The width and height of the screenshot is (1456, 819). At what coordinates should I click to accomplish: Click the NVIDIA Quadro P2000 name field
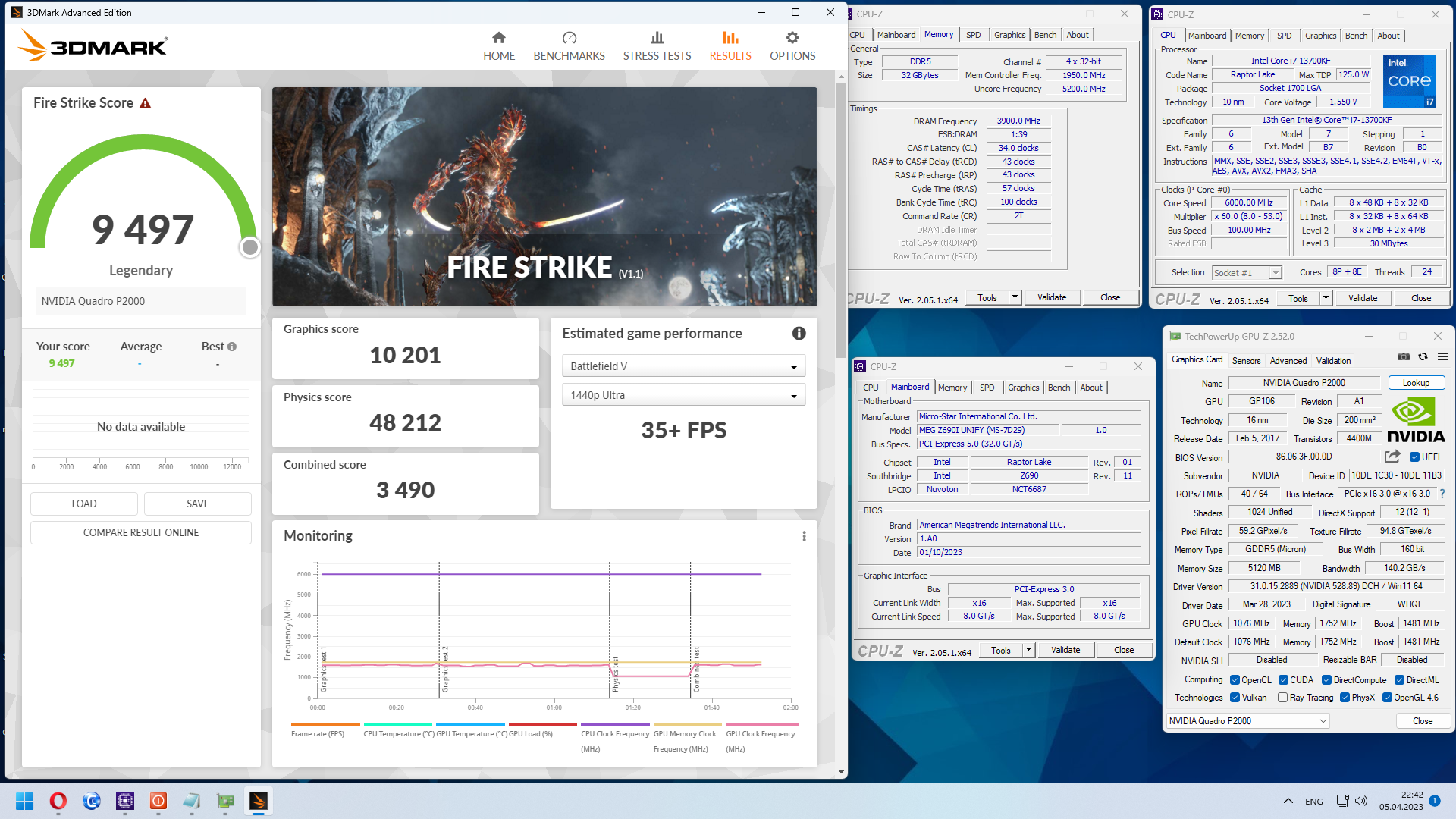pos(1304,383)
